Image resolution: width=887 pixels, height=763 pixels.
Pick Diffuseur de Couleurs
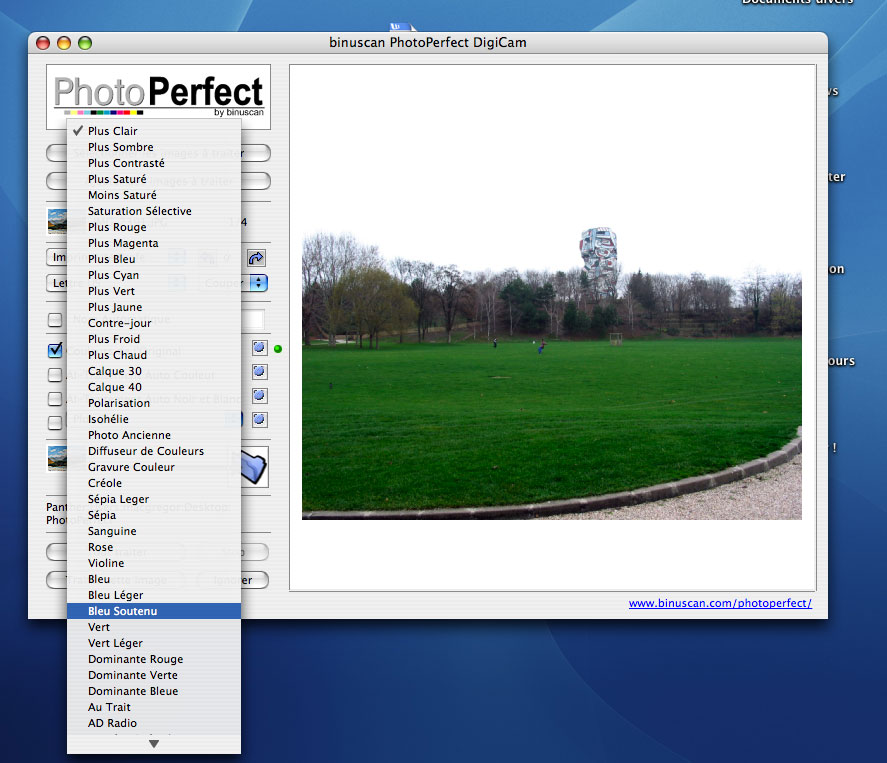coord(154,451)
